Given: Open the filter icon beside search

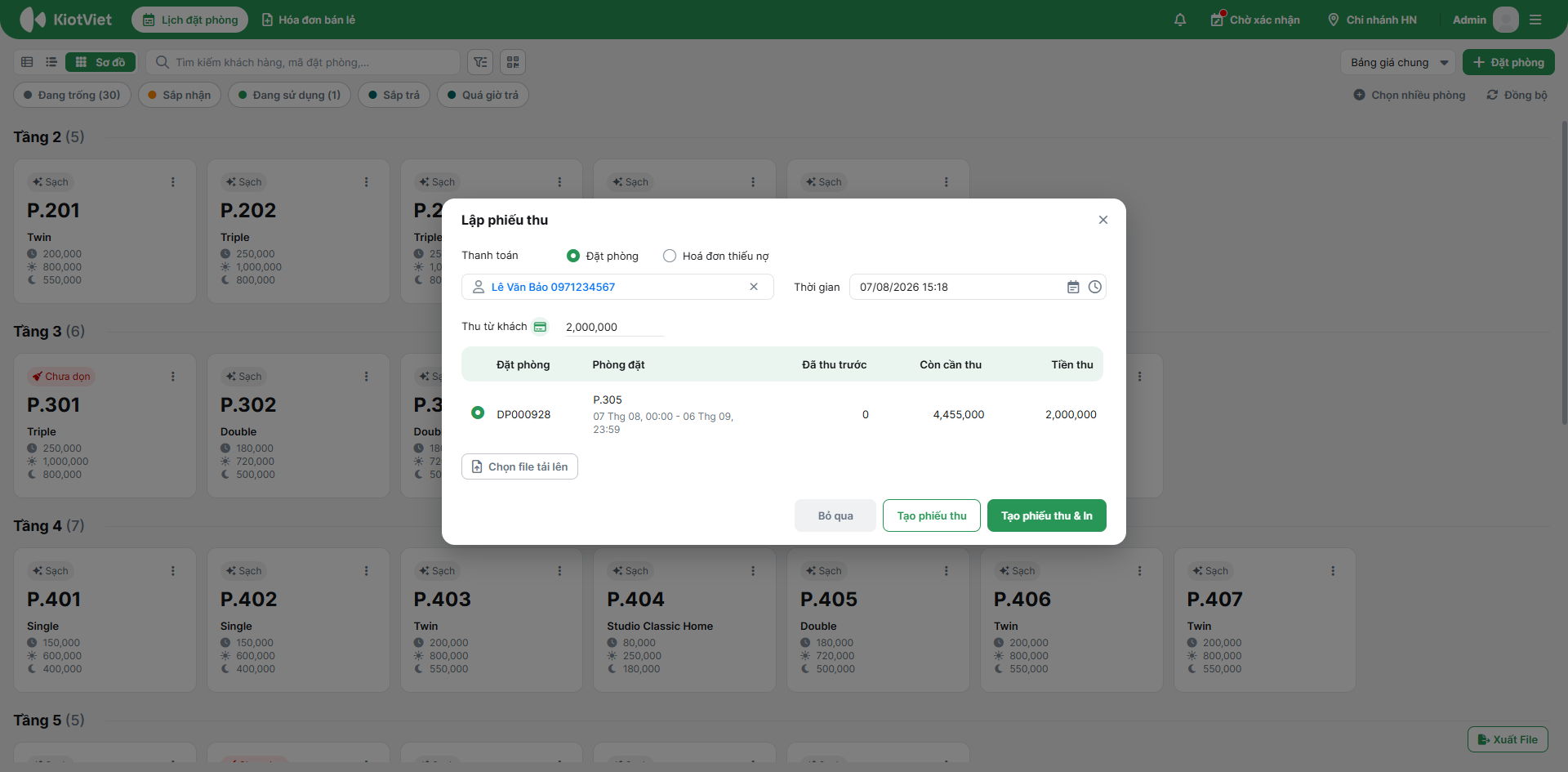Looking at the screenshot, I should tap(480, 62).
